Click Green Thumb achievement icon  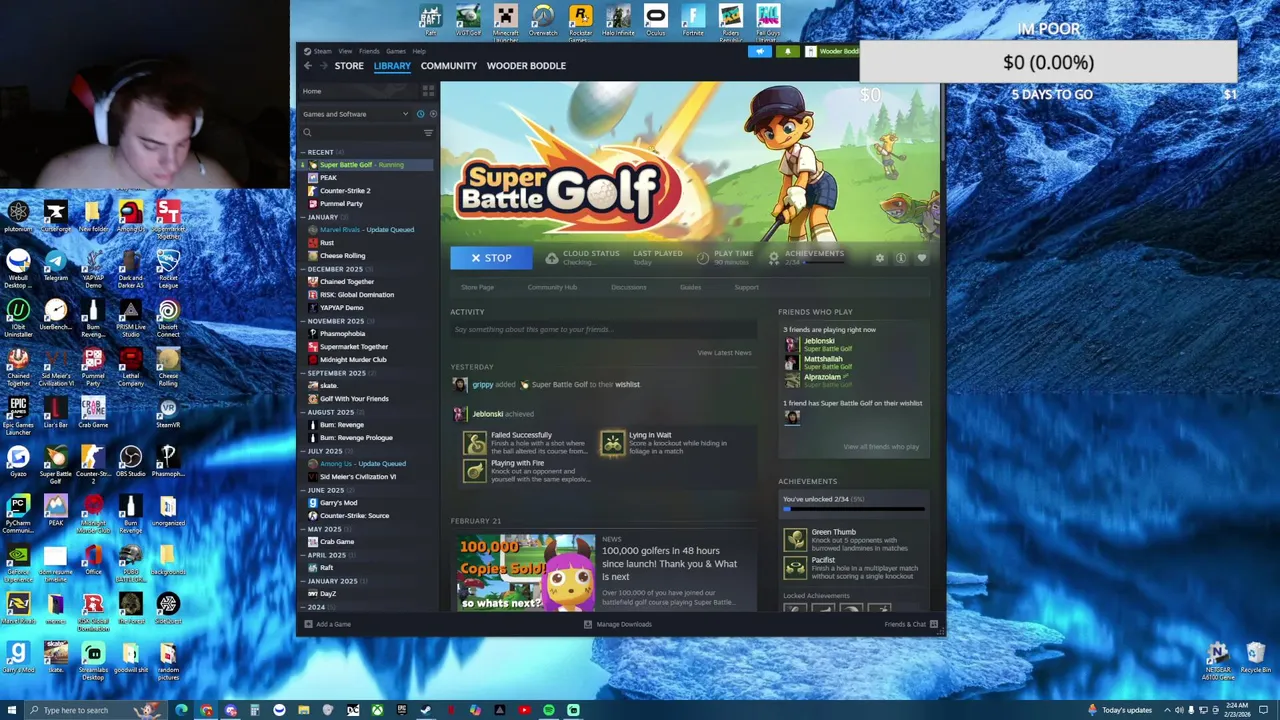pos(795,540)
